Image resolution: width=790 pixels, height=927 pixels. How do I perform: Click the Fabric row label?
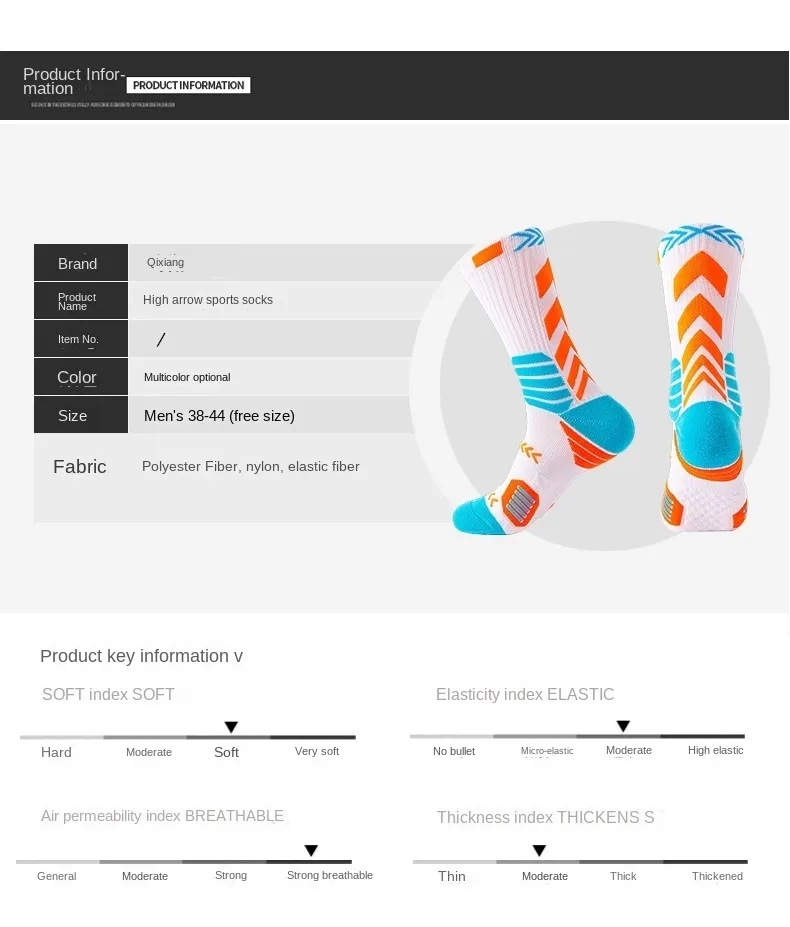click(80, 467)
